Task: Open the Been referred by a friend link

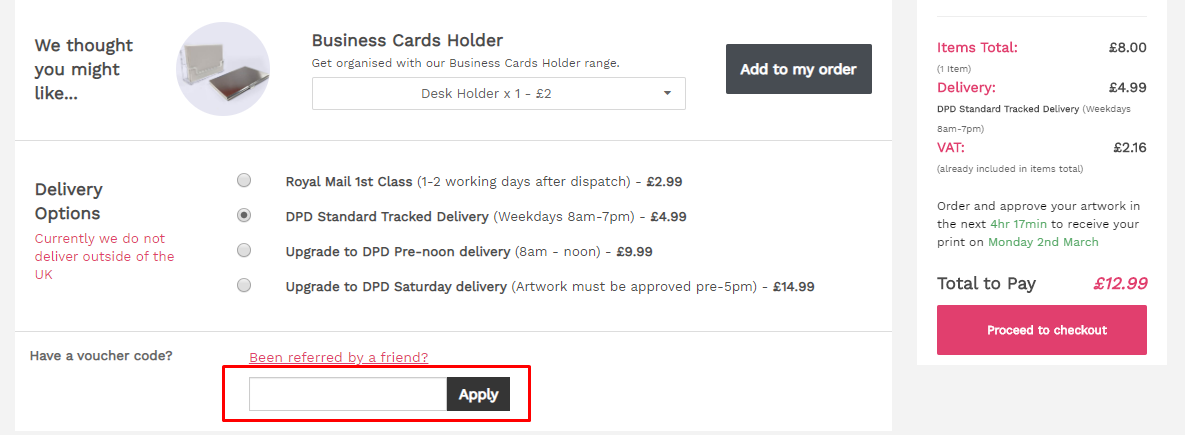Action: [x=338, y=357]
